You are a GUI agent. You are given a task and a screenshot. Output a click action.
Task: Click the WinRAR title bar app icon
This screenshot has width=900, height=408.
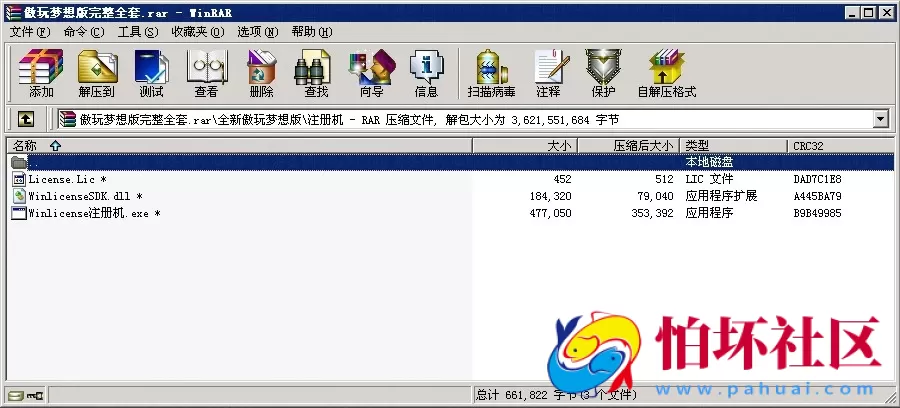click(13, 13)
